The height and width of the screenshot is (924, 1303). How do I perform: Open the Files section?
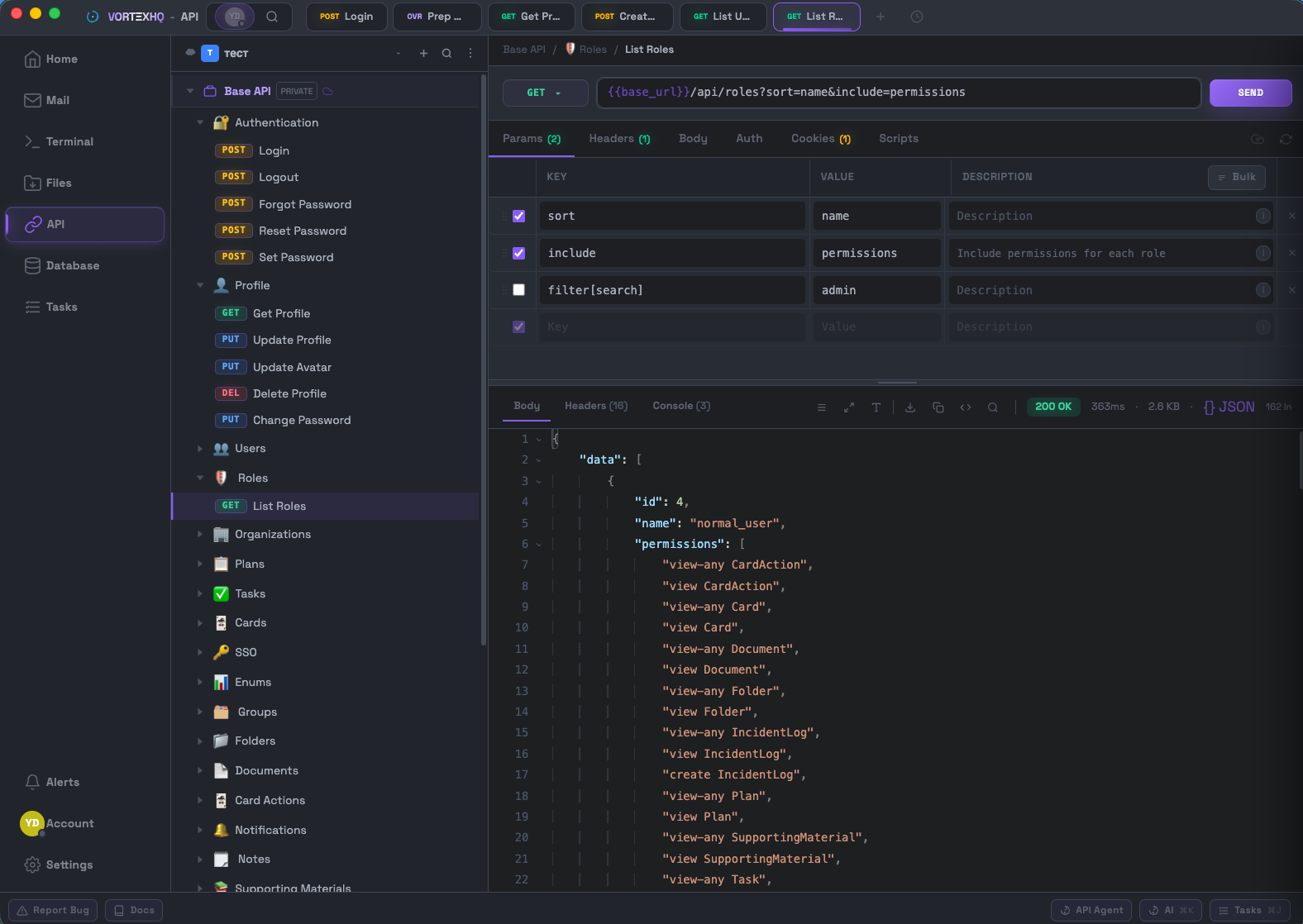click(x=47, y=183)
